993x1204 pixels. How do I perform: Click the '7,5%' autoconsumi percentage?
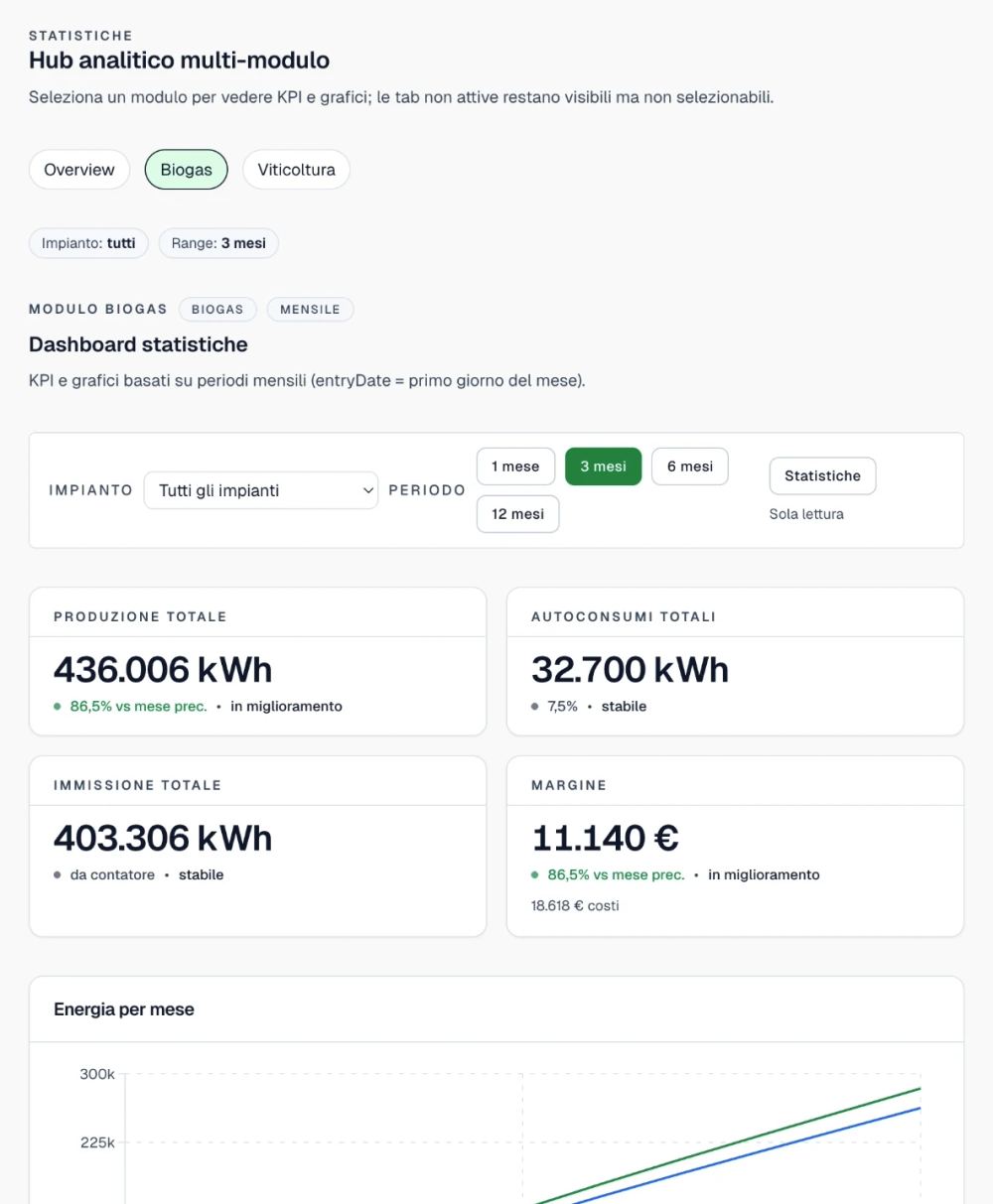[562, 707]
